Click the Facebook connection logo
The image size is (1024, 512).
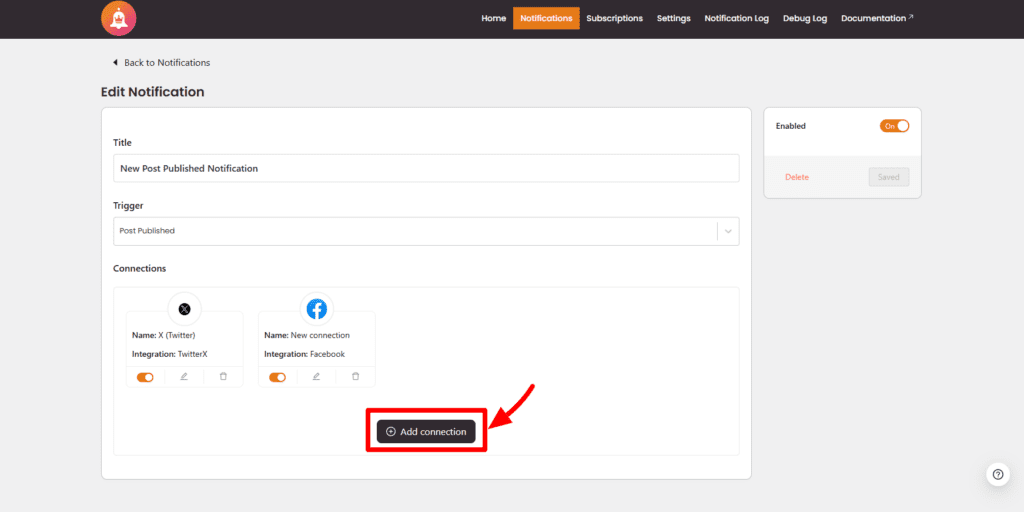point(317,309)
